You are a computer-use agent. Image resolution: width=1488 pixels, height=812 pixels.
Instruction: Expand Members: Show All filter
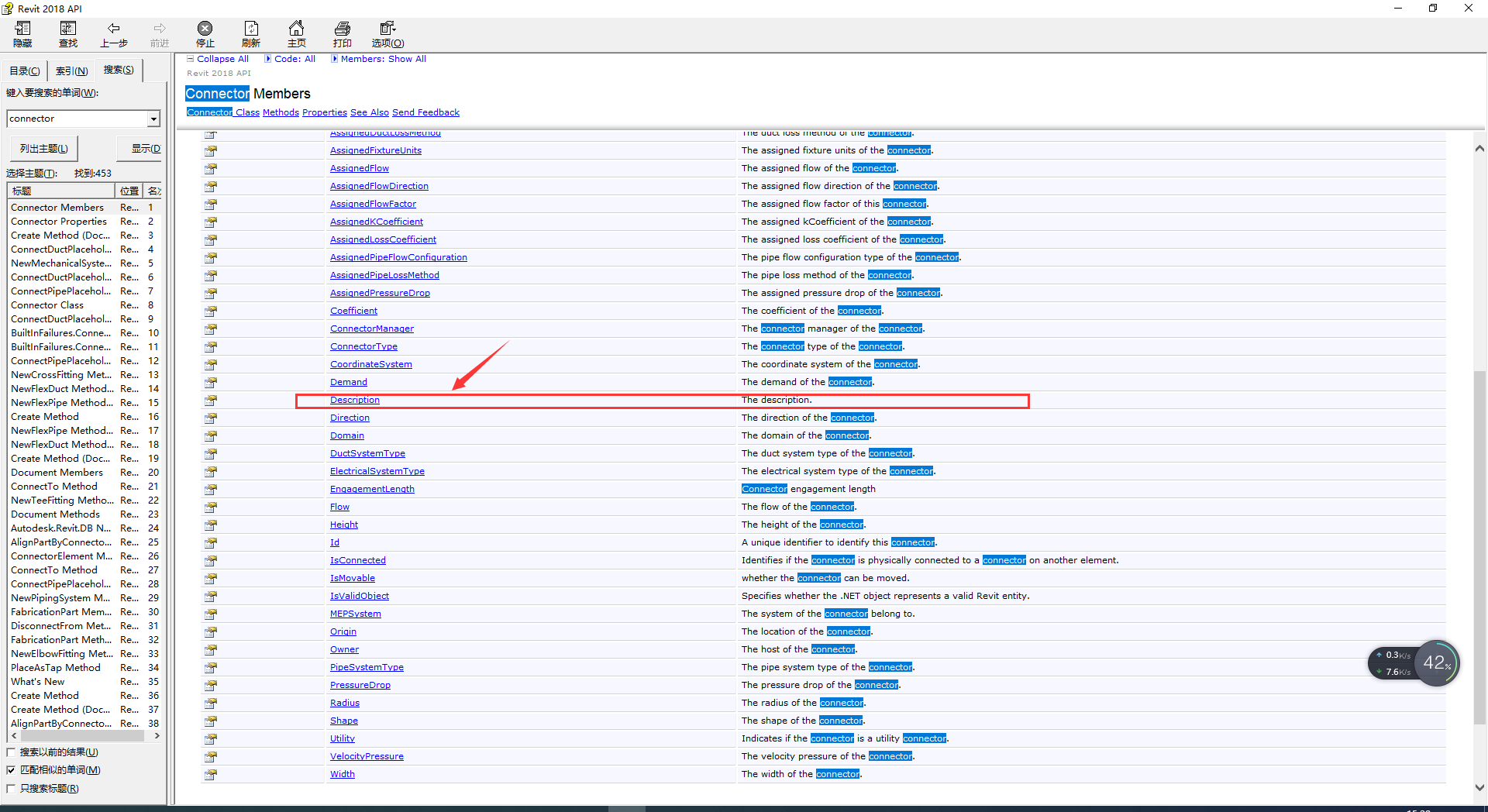coord(379,59)
